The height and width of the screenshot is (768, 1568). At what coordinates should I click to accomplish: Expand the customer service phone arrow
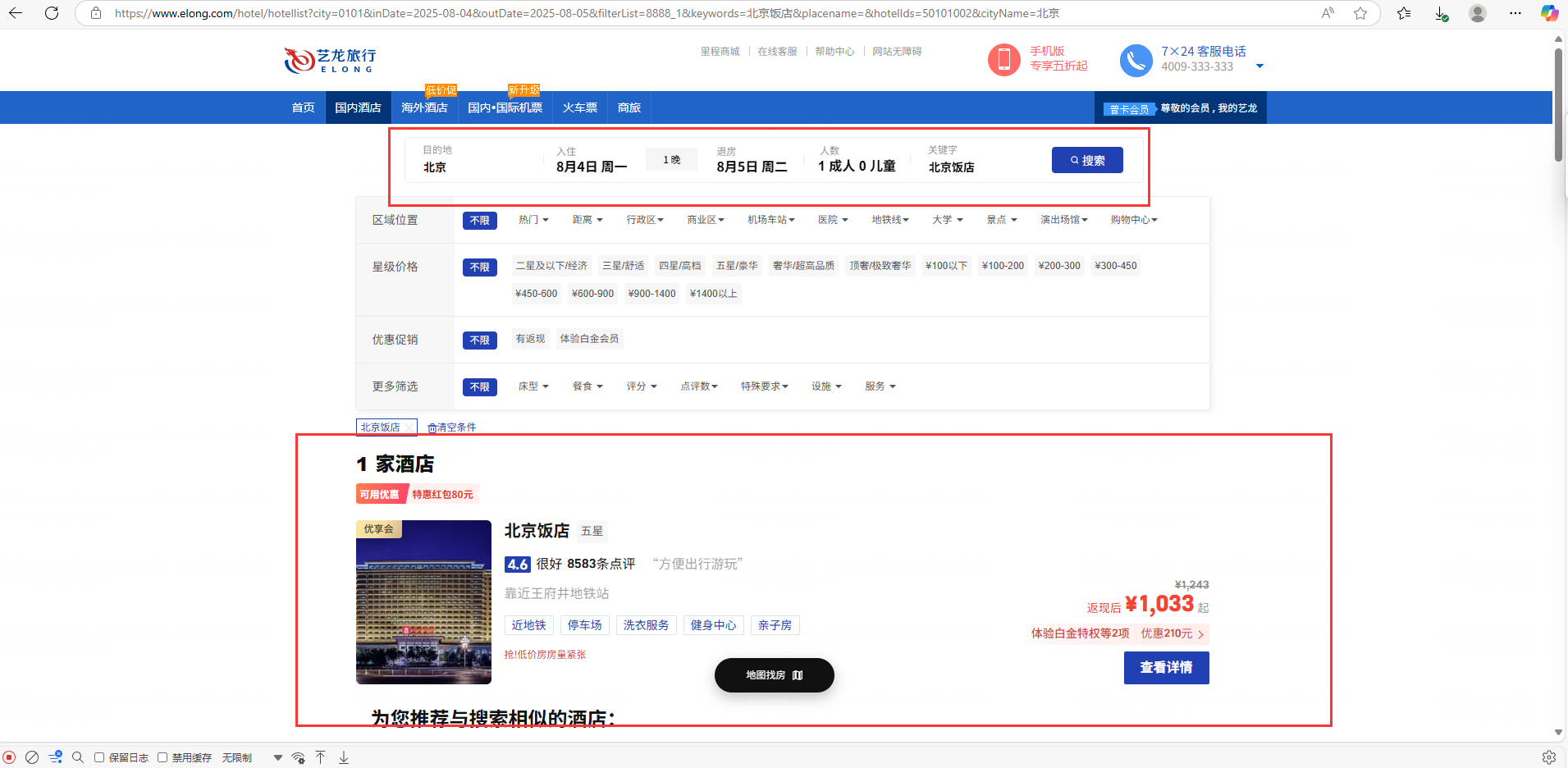tap(1259, 66)
